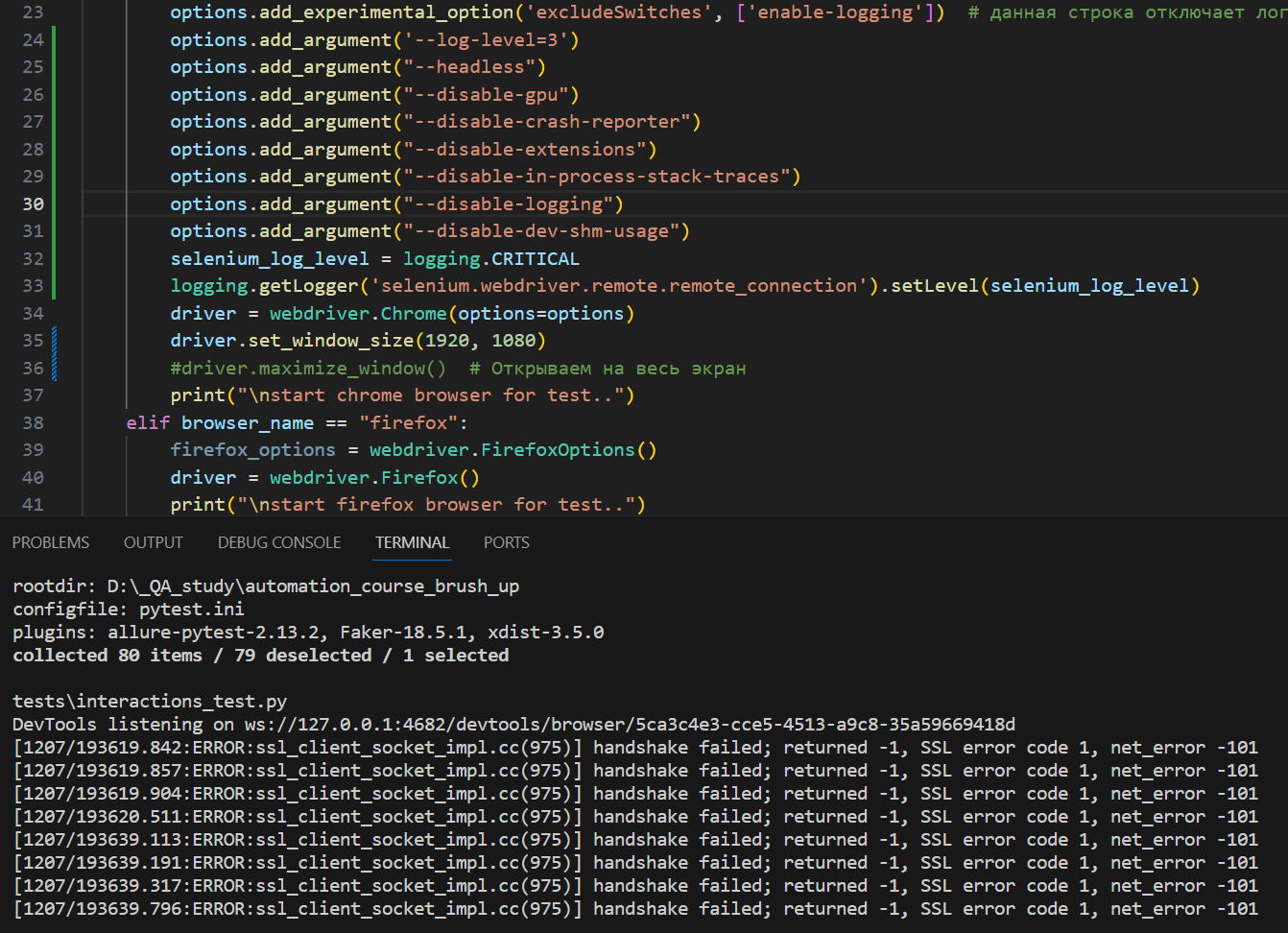The image size is (1288, 933).
Task: Click the commented #driver.maximize_window() code
Action: 308,369
